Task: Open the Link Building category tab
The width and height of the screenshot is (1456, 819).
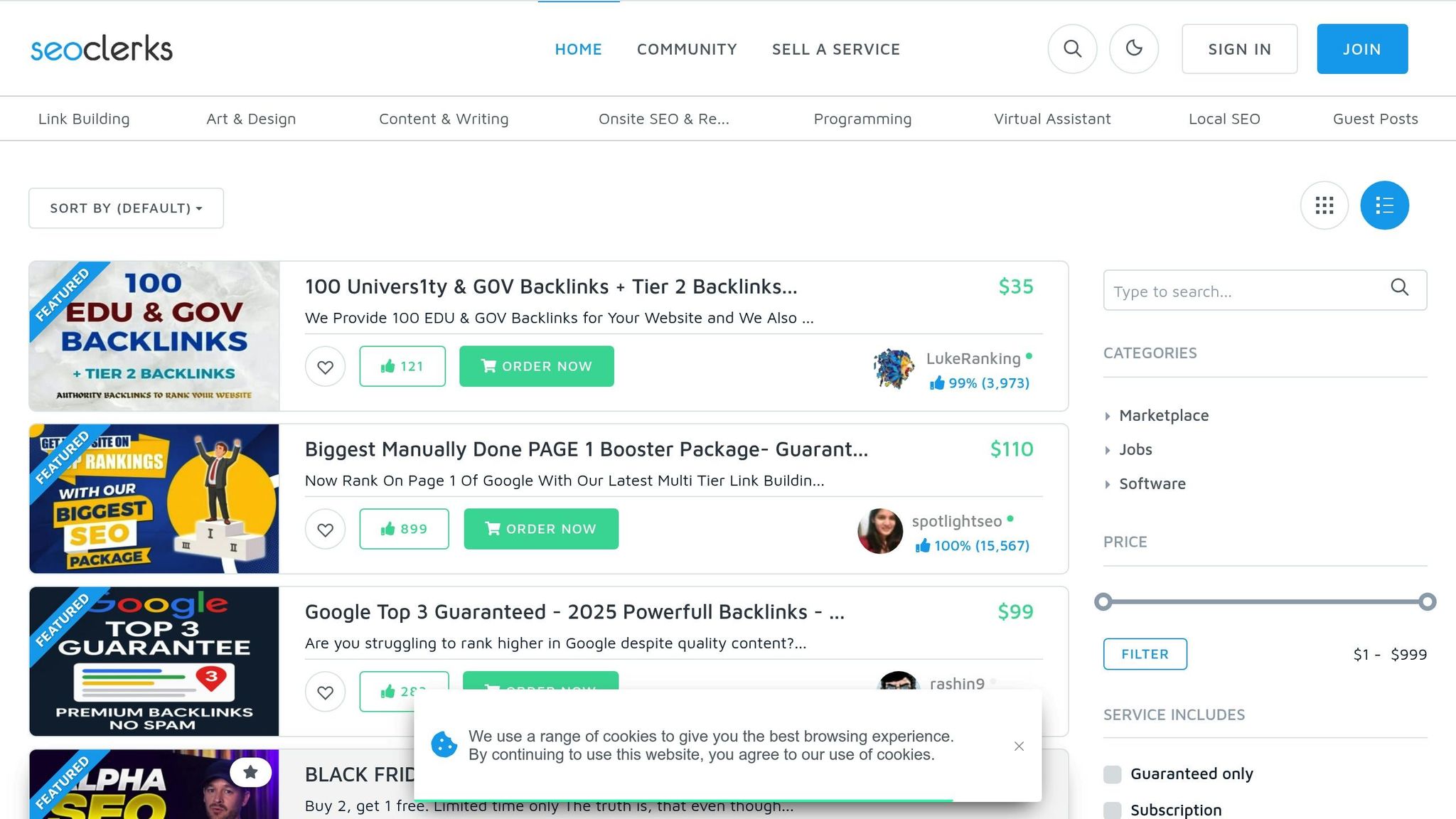Action: point(83,119)
